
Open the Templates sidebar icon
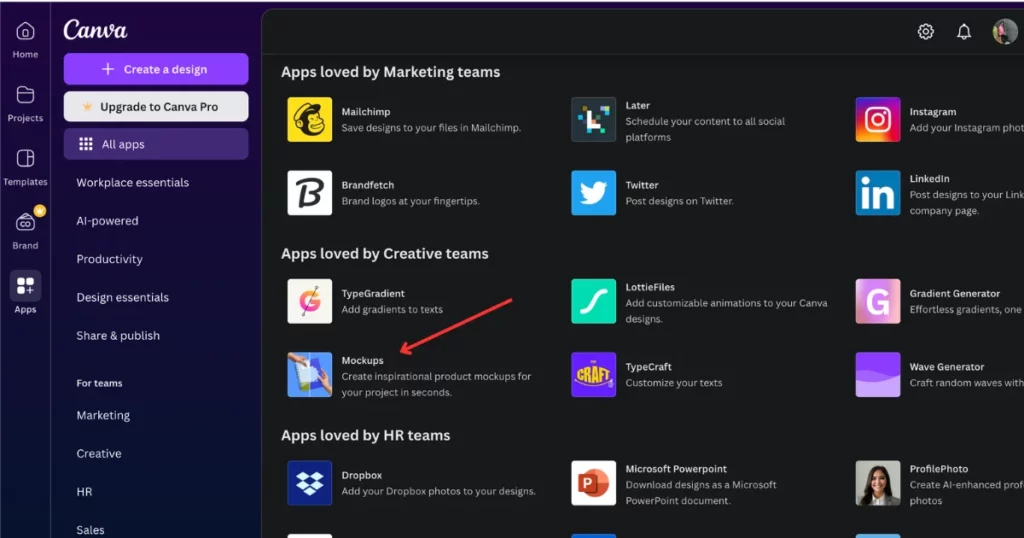tap(25, 159)
